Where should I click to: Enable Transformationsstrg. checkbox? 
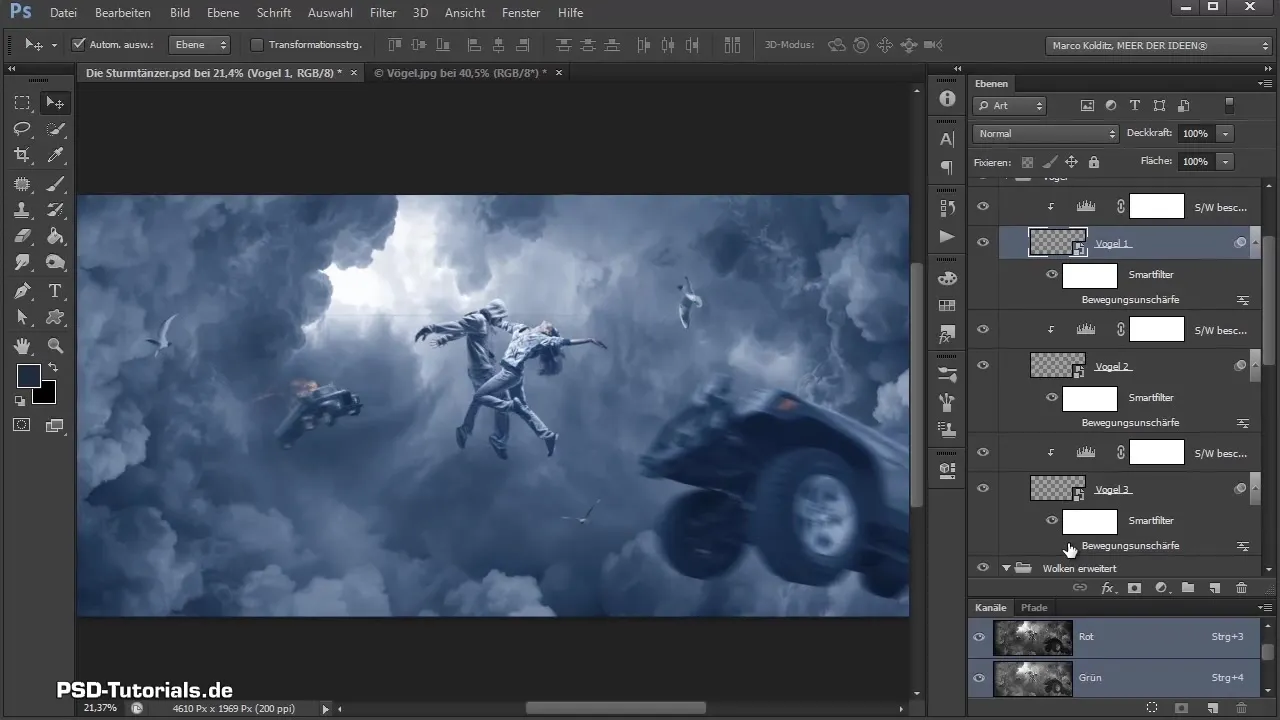[x=256, y=45]
